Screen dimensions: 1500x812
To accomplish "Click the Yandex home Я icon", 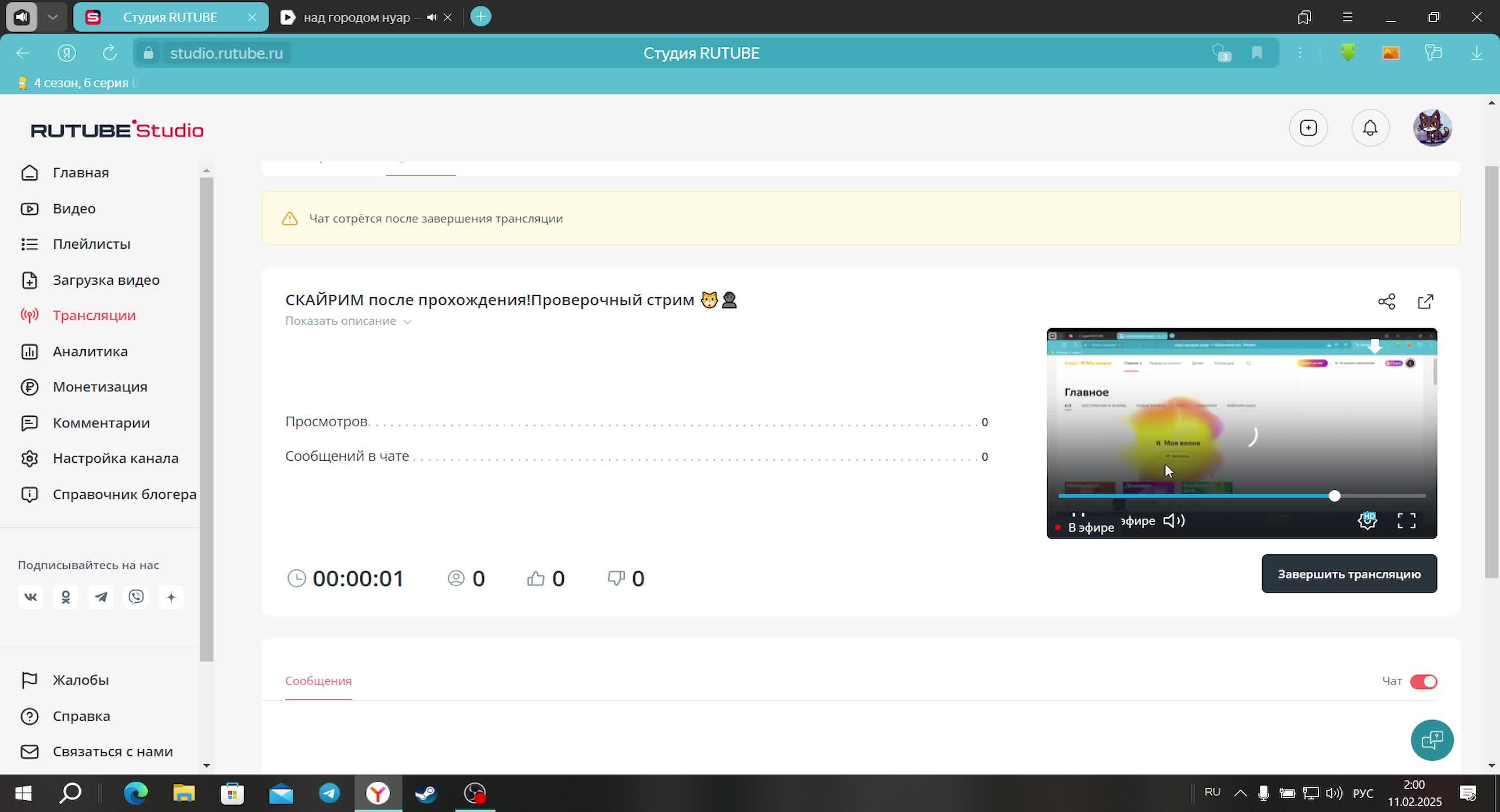I will point(67,54).
